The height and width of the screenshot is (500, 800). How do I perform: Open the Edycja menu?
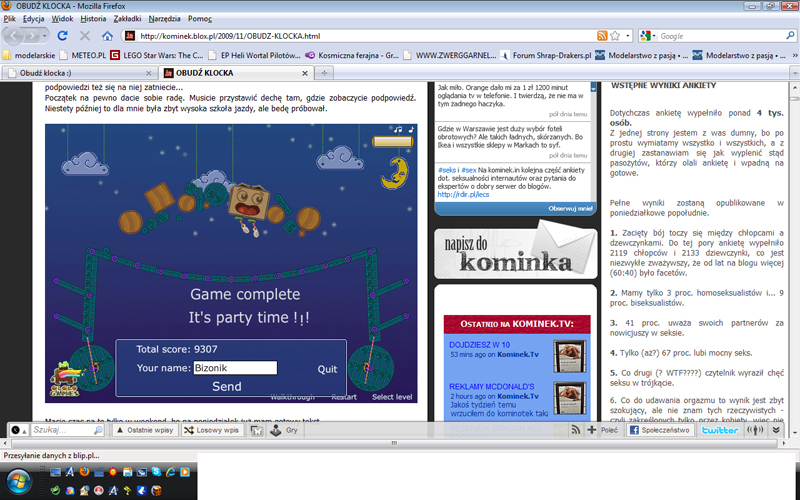pos(34,19)
